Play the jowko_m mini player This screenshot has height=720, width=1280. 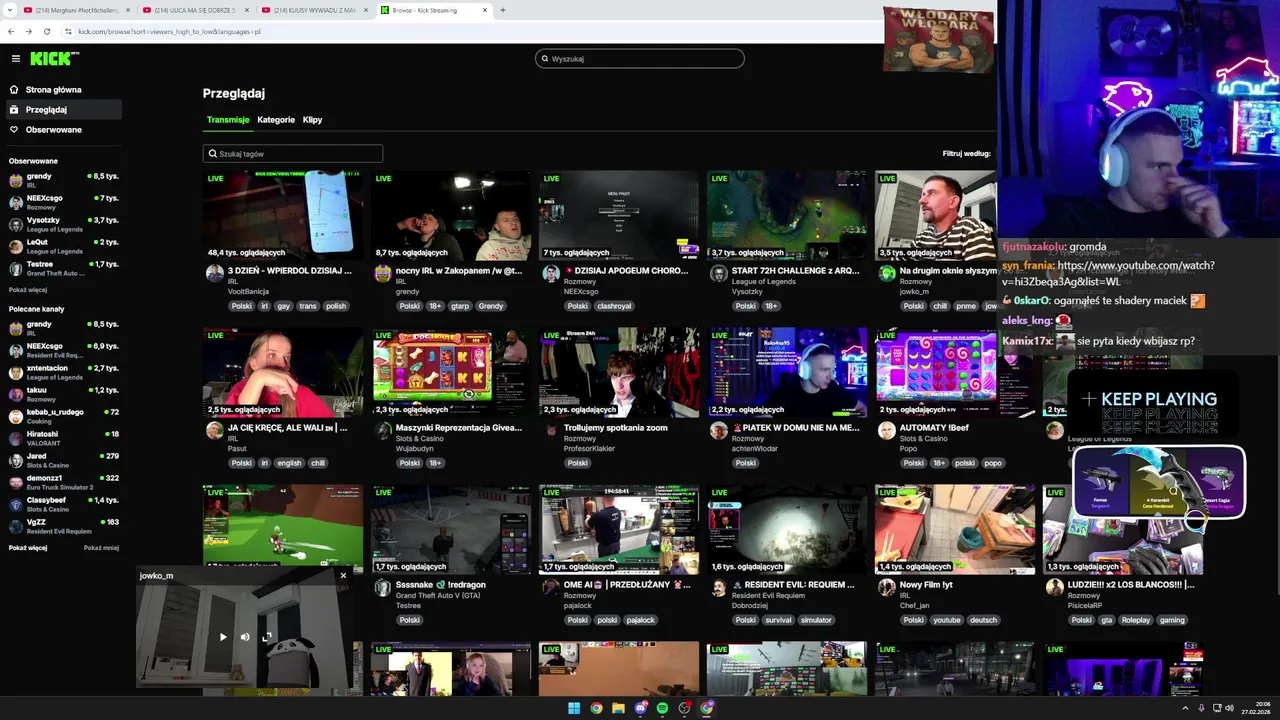pyautogui.click(x=223, y=637)
